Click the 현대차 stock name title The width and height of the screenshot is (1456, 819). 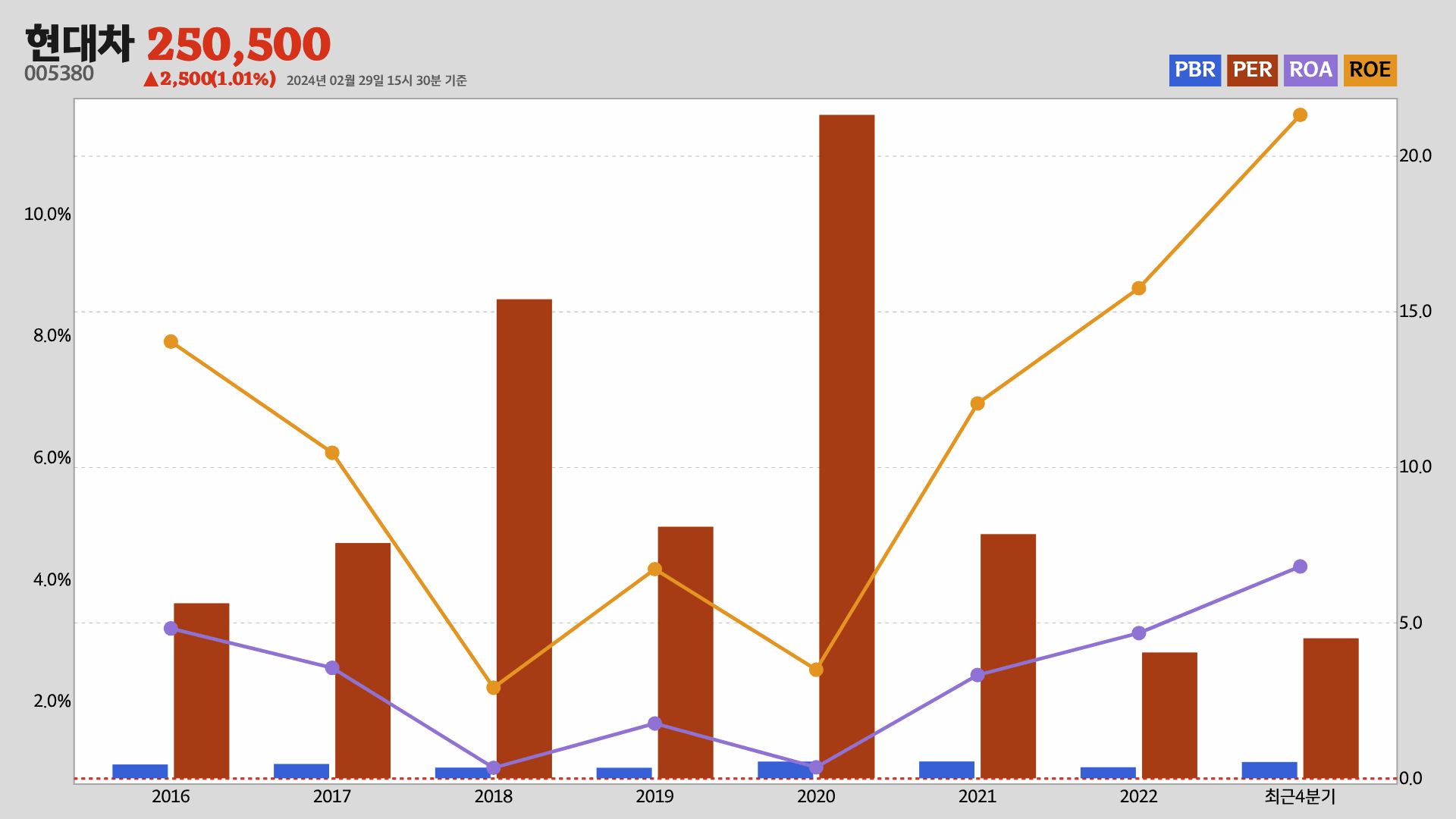80,43
